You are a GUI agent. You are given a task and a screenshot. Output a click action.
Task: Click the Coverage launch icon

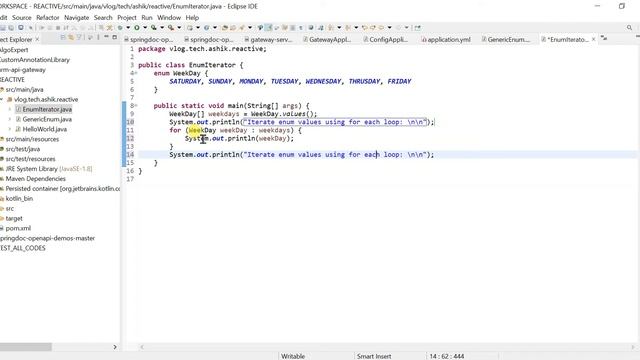154,28
